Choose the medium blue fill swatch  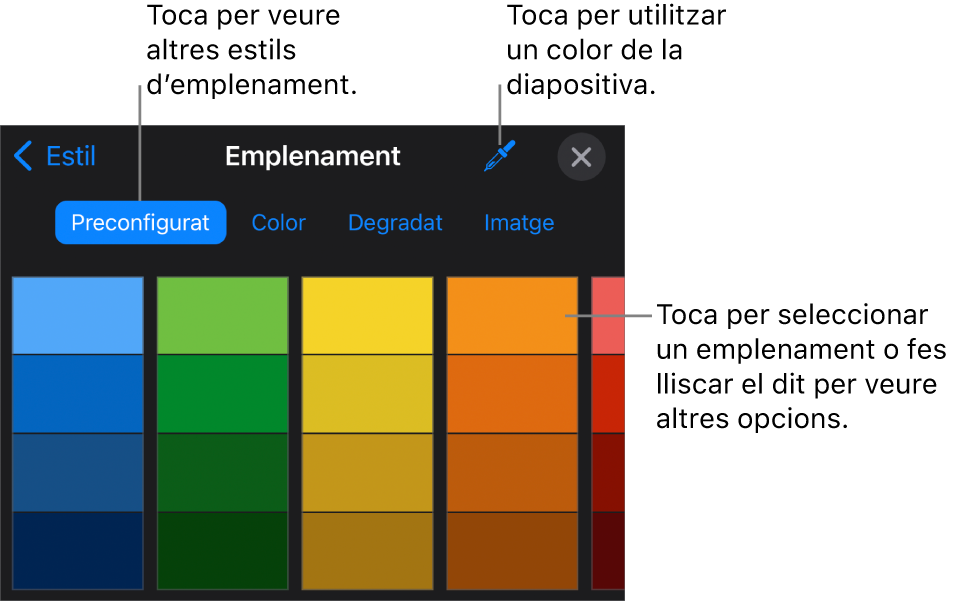pos(78,394)
